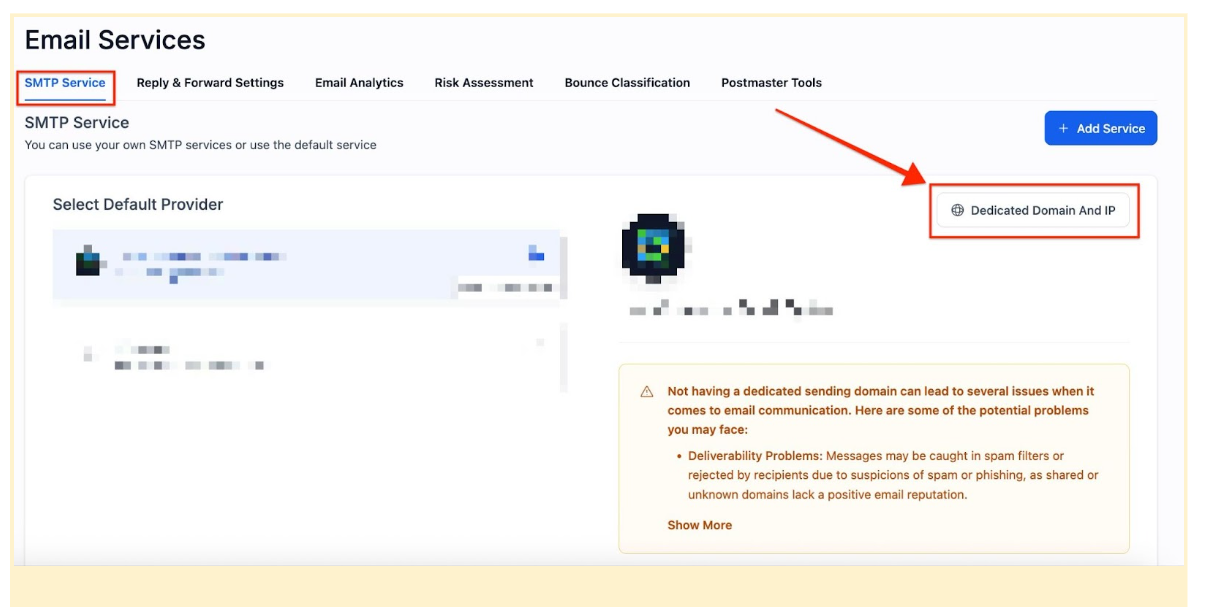The image size is (1216, 607).
Task: Click the large pixelated provider logo
Action: pos(652,245)
